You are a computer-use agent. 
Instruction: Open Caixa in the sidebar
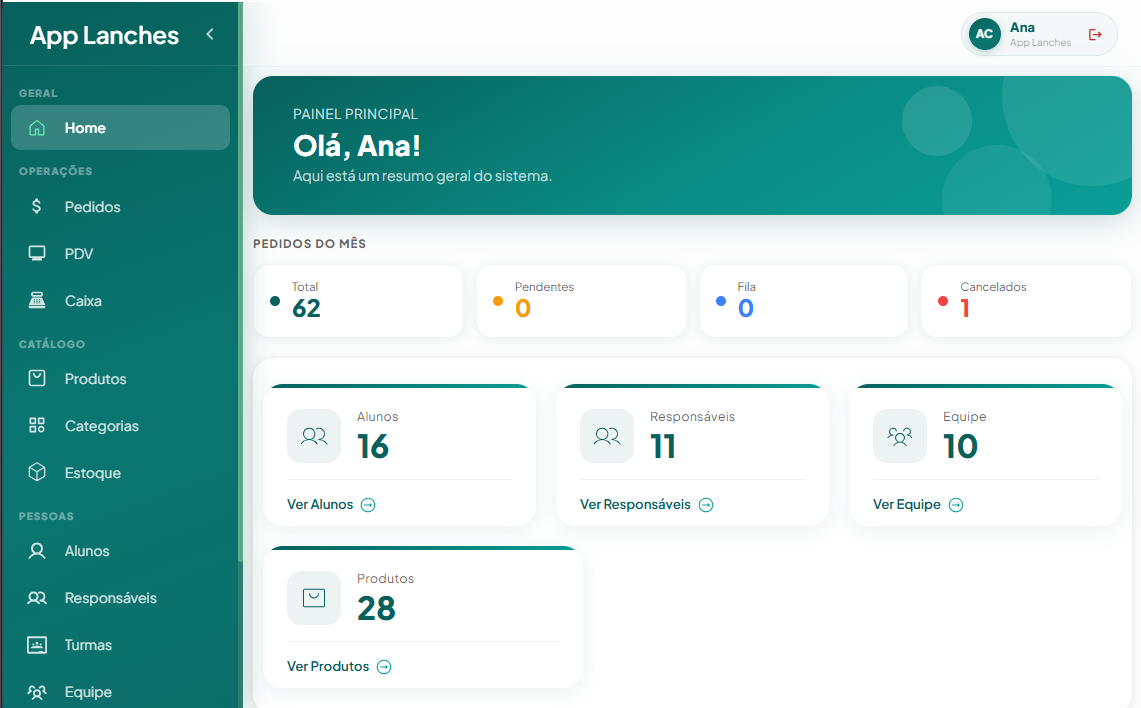[120, 301]
